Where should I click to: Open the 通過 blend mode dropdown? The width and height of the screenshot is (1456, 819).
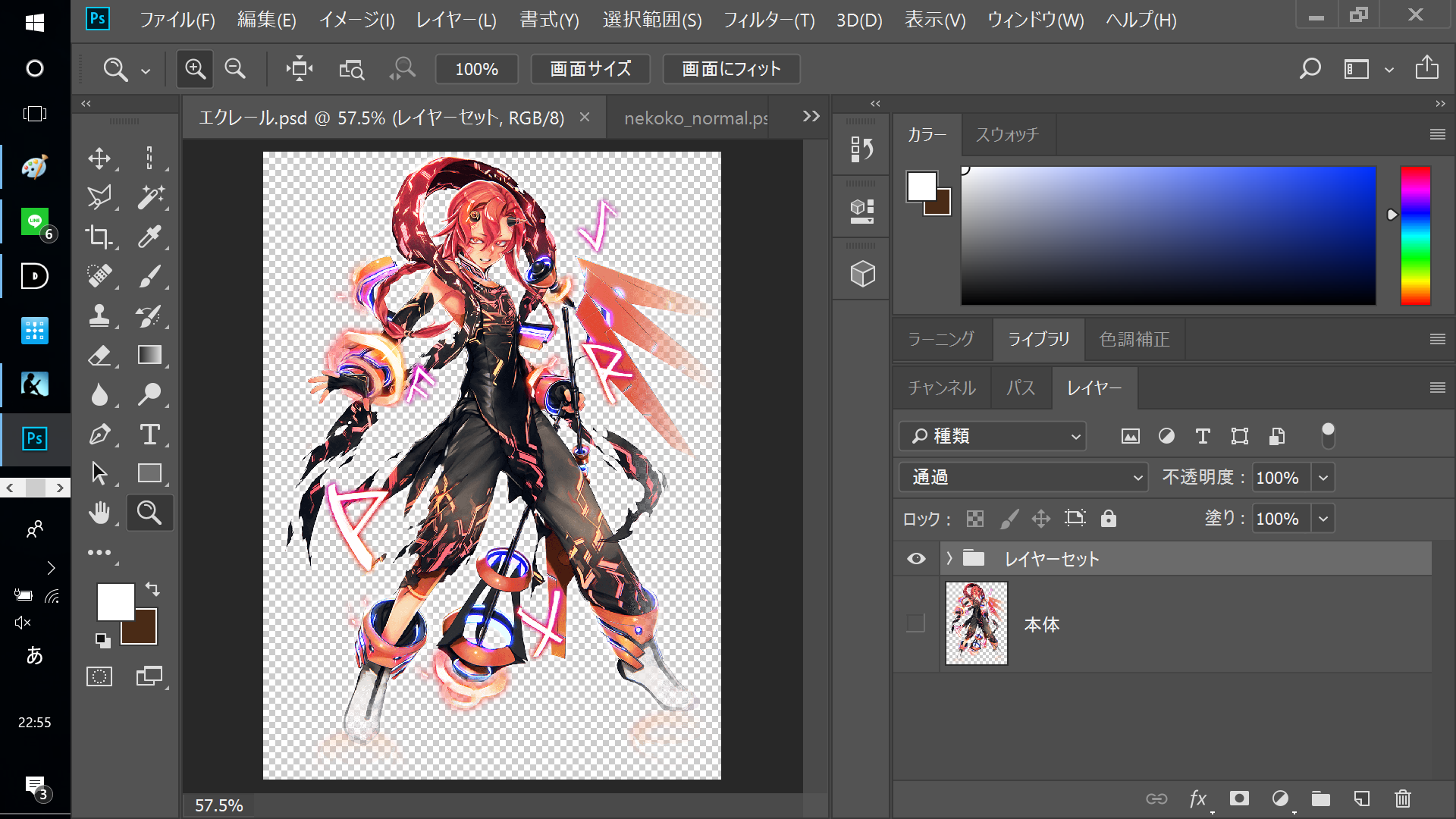pos(1023,477)
